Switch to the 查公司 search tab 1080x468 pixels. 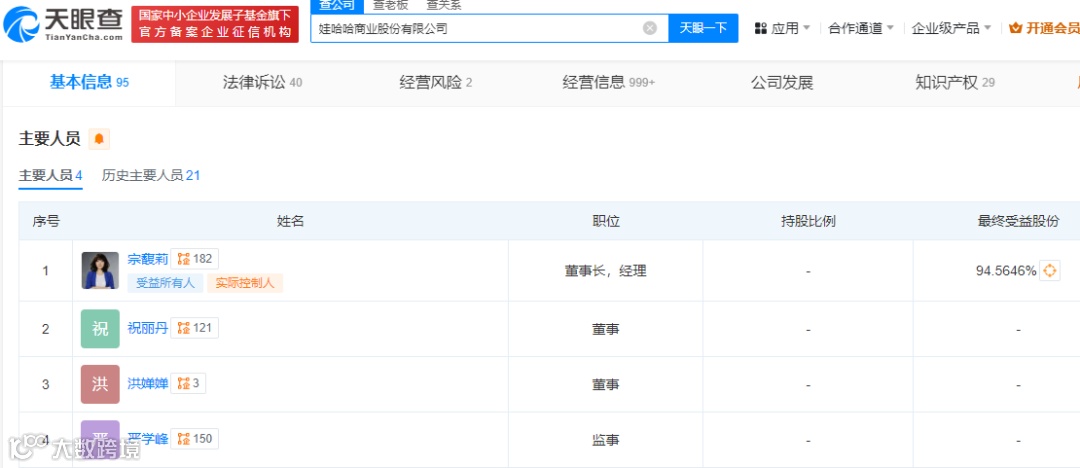click(x=337, y=6)
